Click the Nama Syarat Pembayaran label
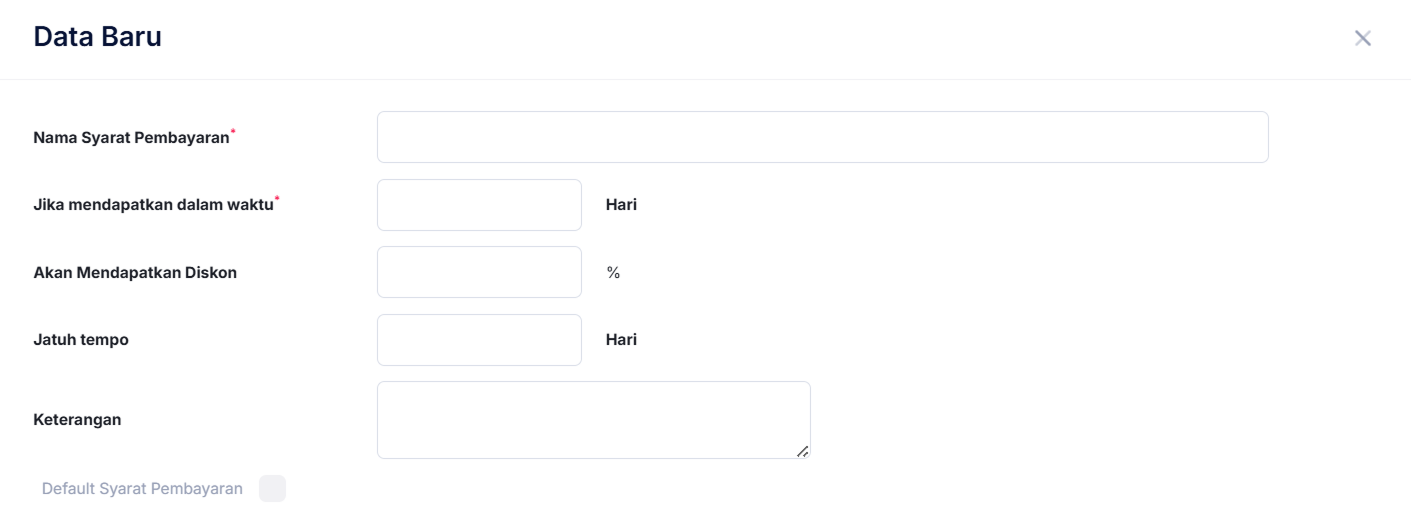 pyautogui.click(x=131, y=137)
